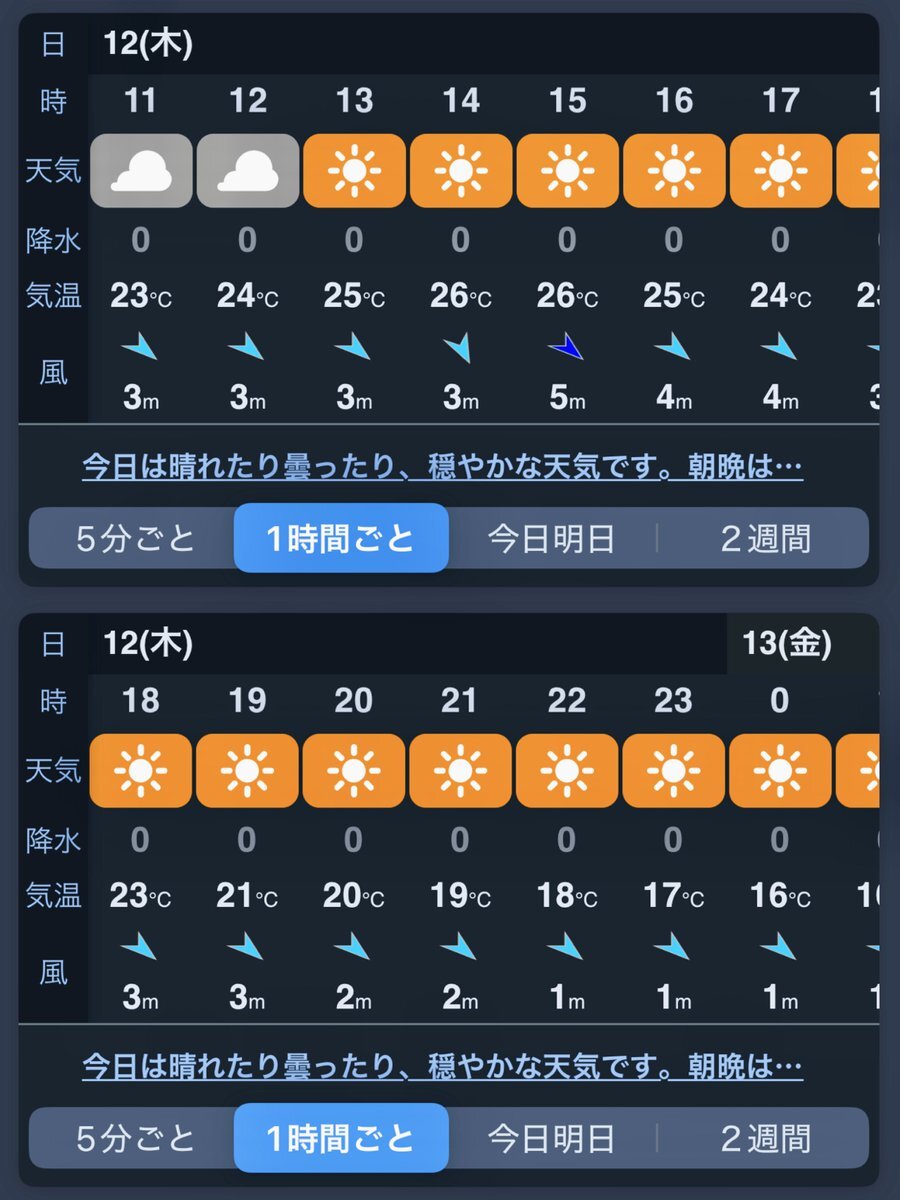This screenshot has height=1200, width=900.
Task: Click the cloudy weather icon at 11 o'clock
Action: 141,171
